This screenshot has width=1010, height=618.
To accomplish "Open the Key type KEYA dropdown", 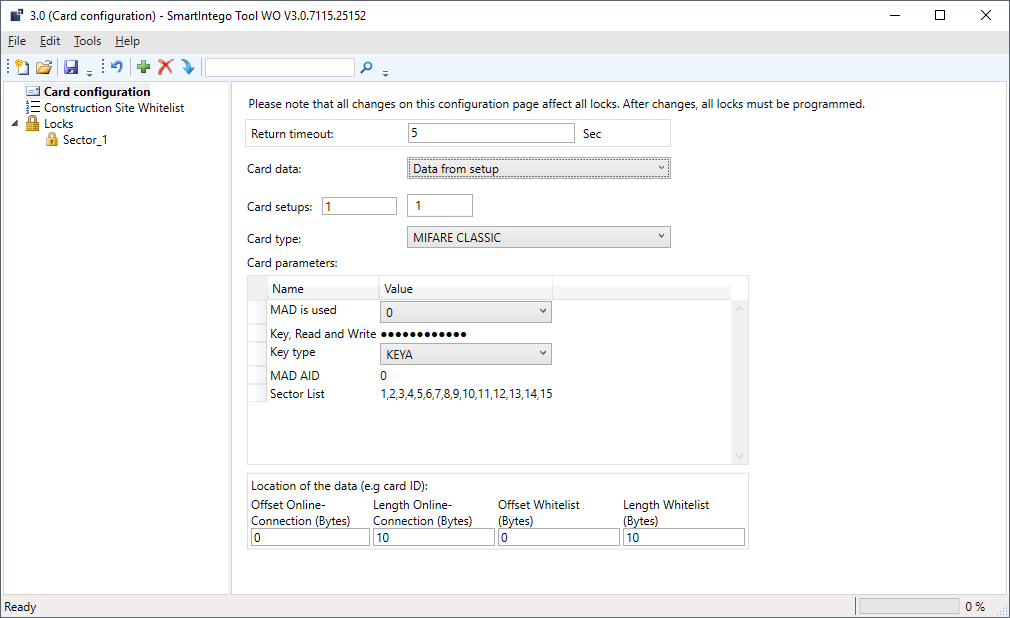I will (466, 354).
